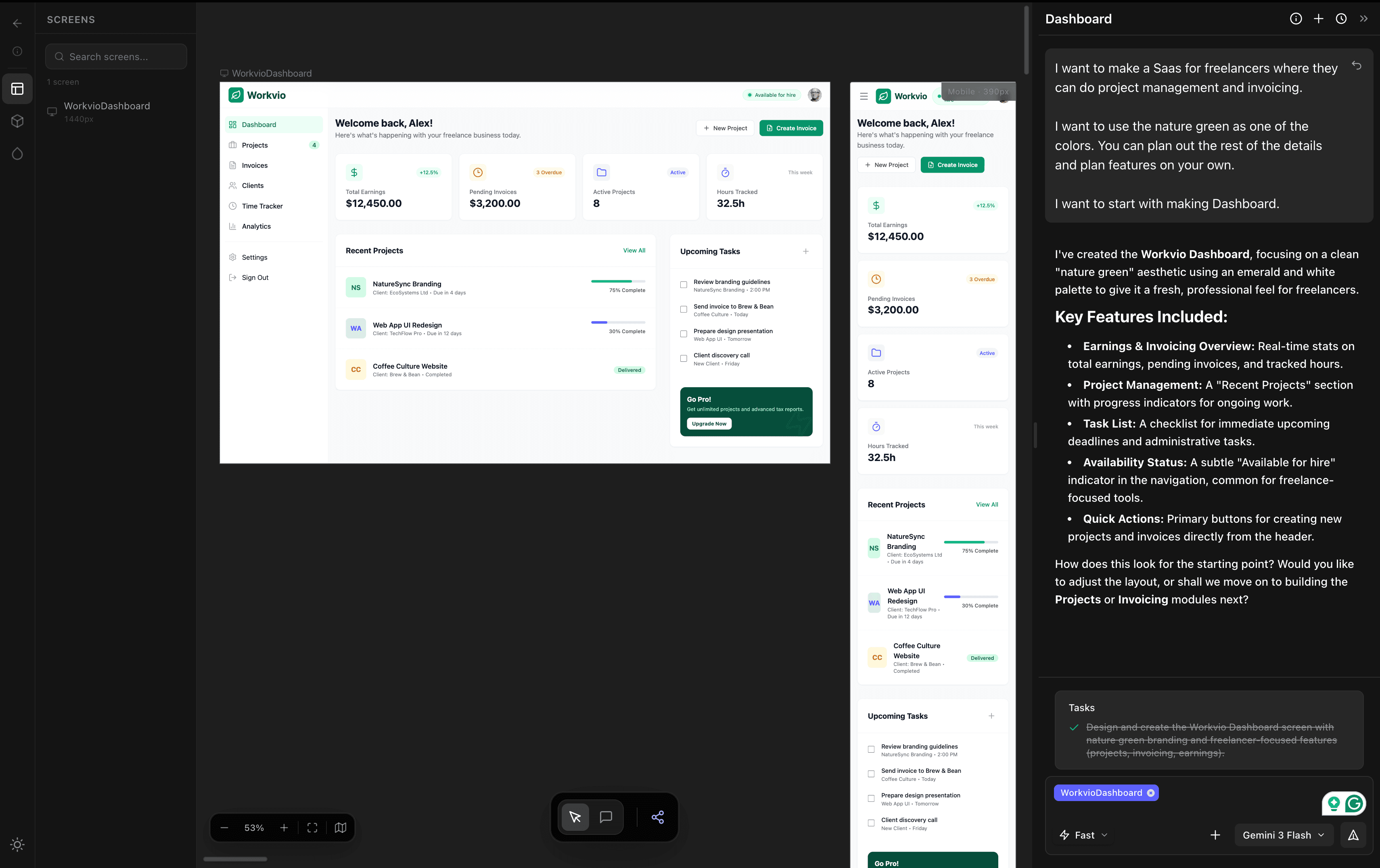Select Time Tracker in preview sidebar

click(274, 206)
